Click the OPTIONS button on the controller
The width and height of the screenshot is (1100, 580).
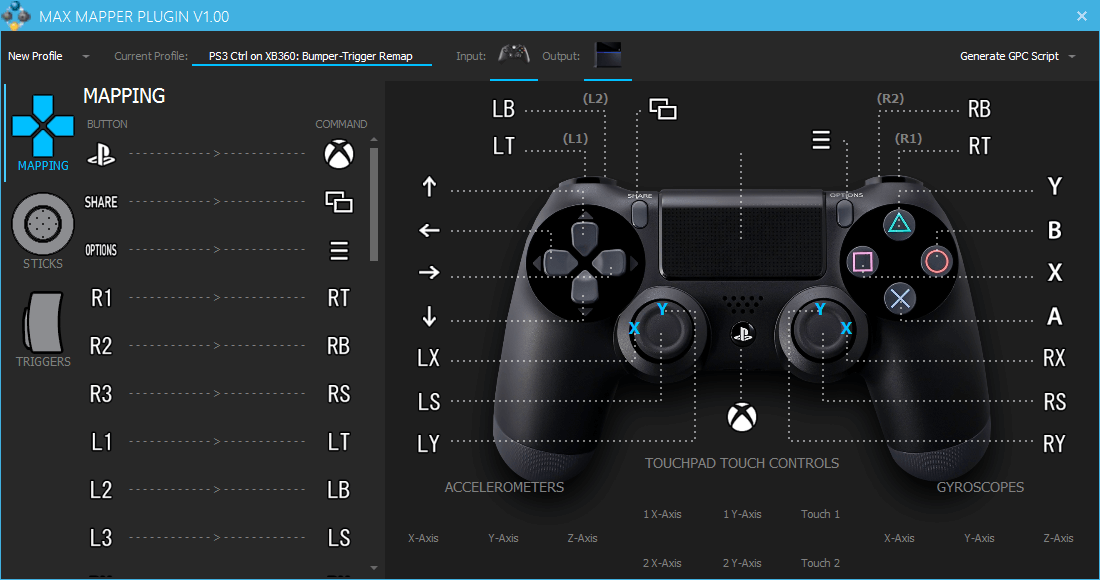click(x=845, y=213)
